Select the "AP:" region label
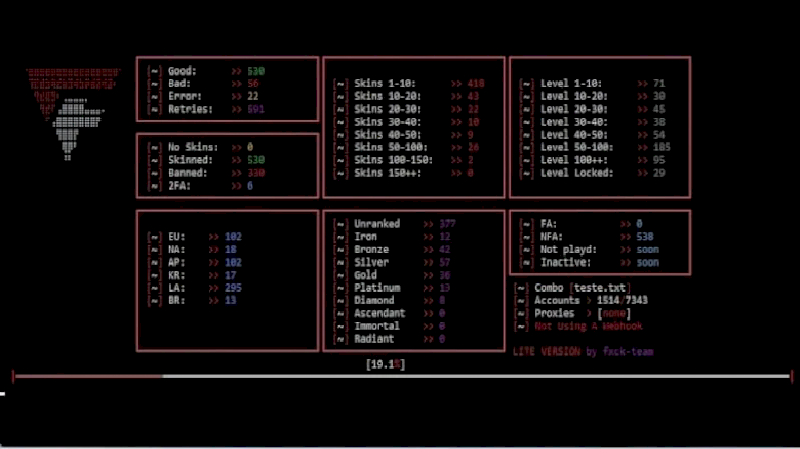Viewport: 800px width, 449px height. coord(177,262)
